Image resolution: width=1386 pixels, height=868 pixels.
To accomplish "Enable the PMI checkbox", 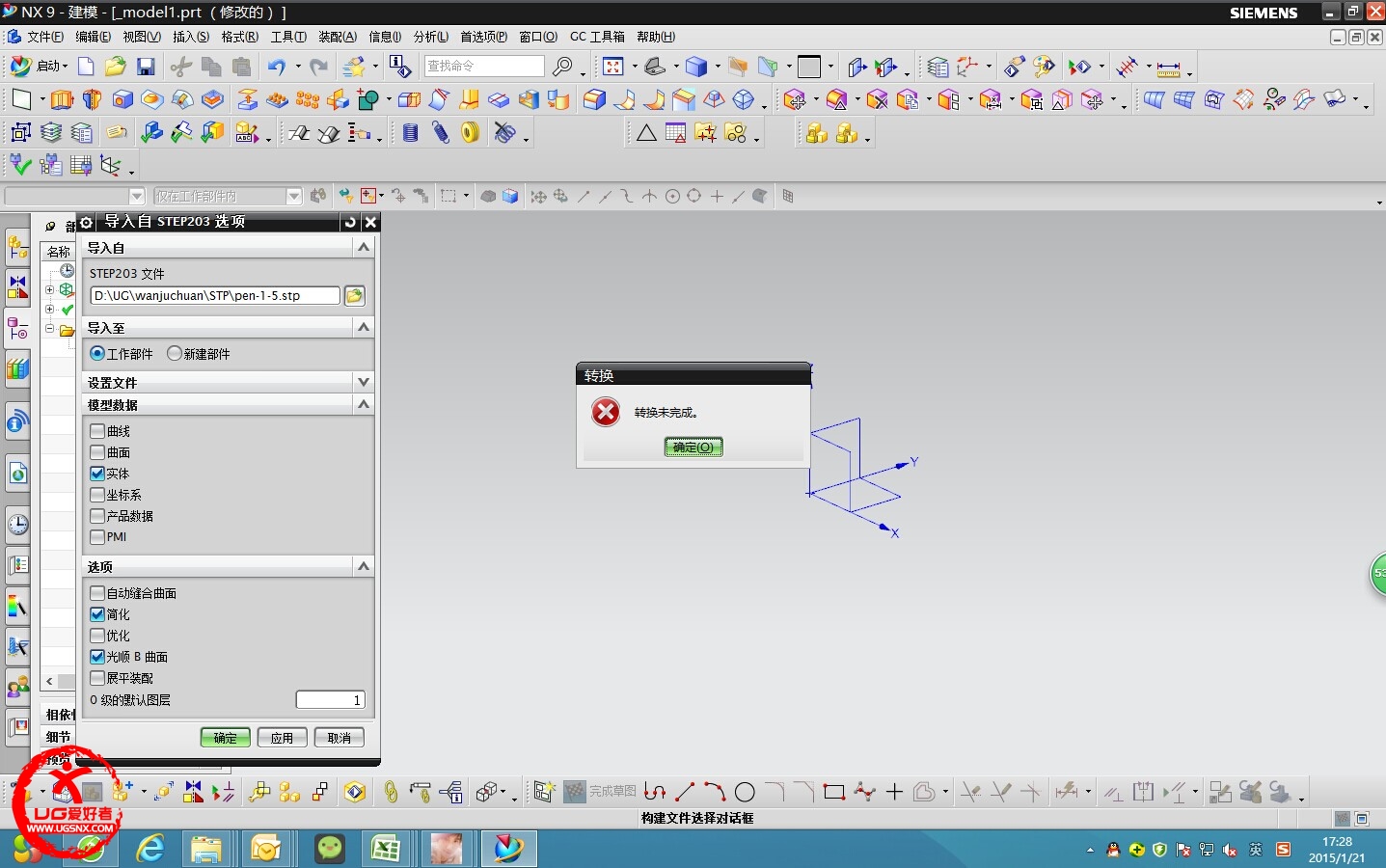I will coord(97,537).
